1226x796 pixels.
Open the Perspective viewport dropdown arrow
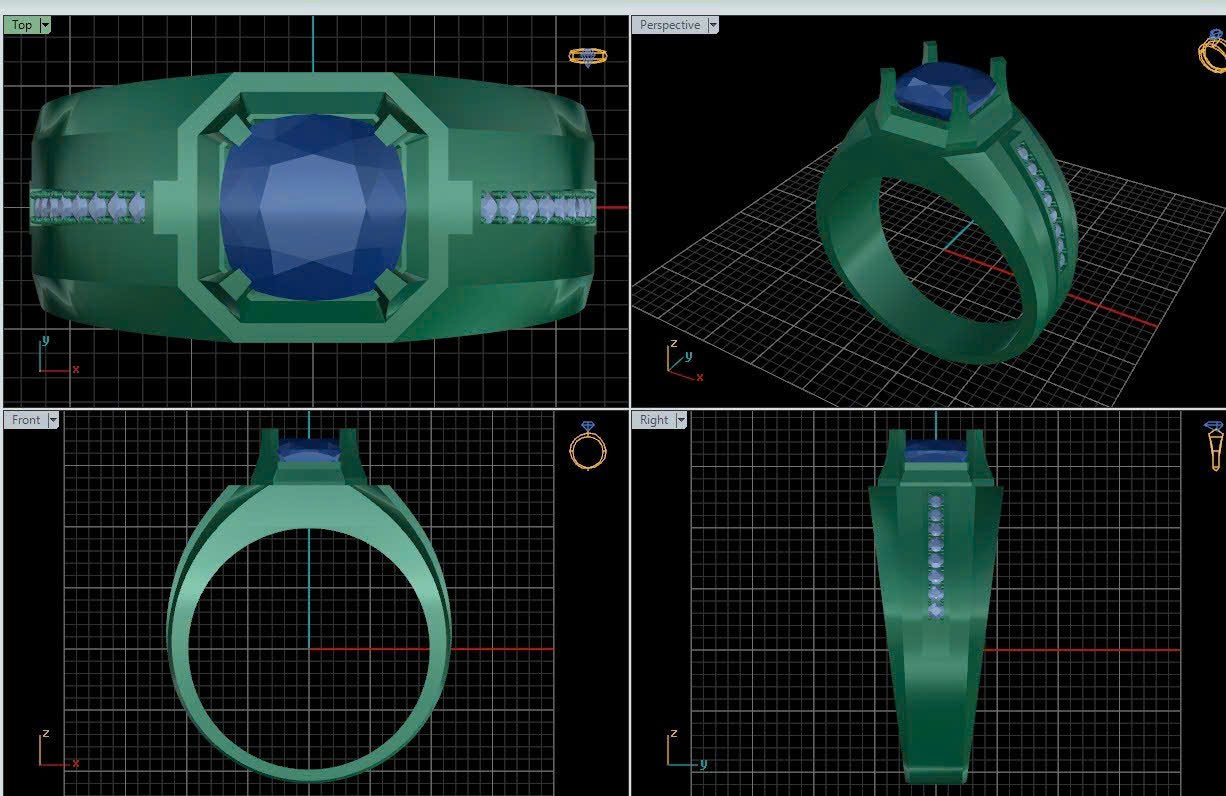(x=713, y=25)
